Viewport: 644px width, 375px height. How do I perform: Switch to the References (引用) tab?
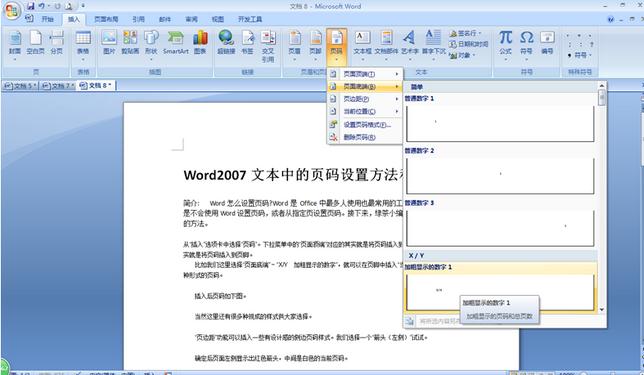click(x=138, y=19)
